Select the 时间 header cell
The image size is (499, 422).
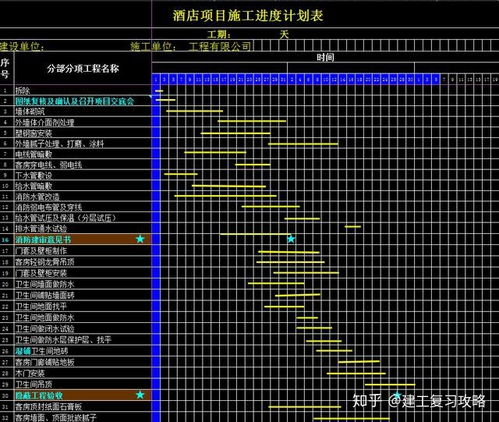point(325,57)
